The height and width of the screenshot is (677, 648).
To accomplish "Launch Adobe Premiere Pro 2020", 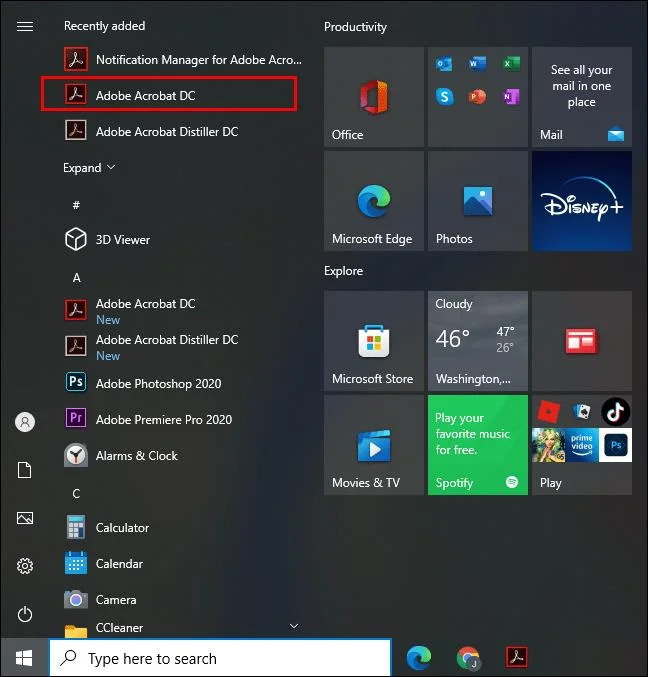I will point(148,419).
